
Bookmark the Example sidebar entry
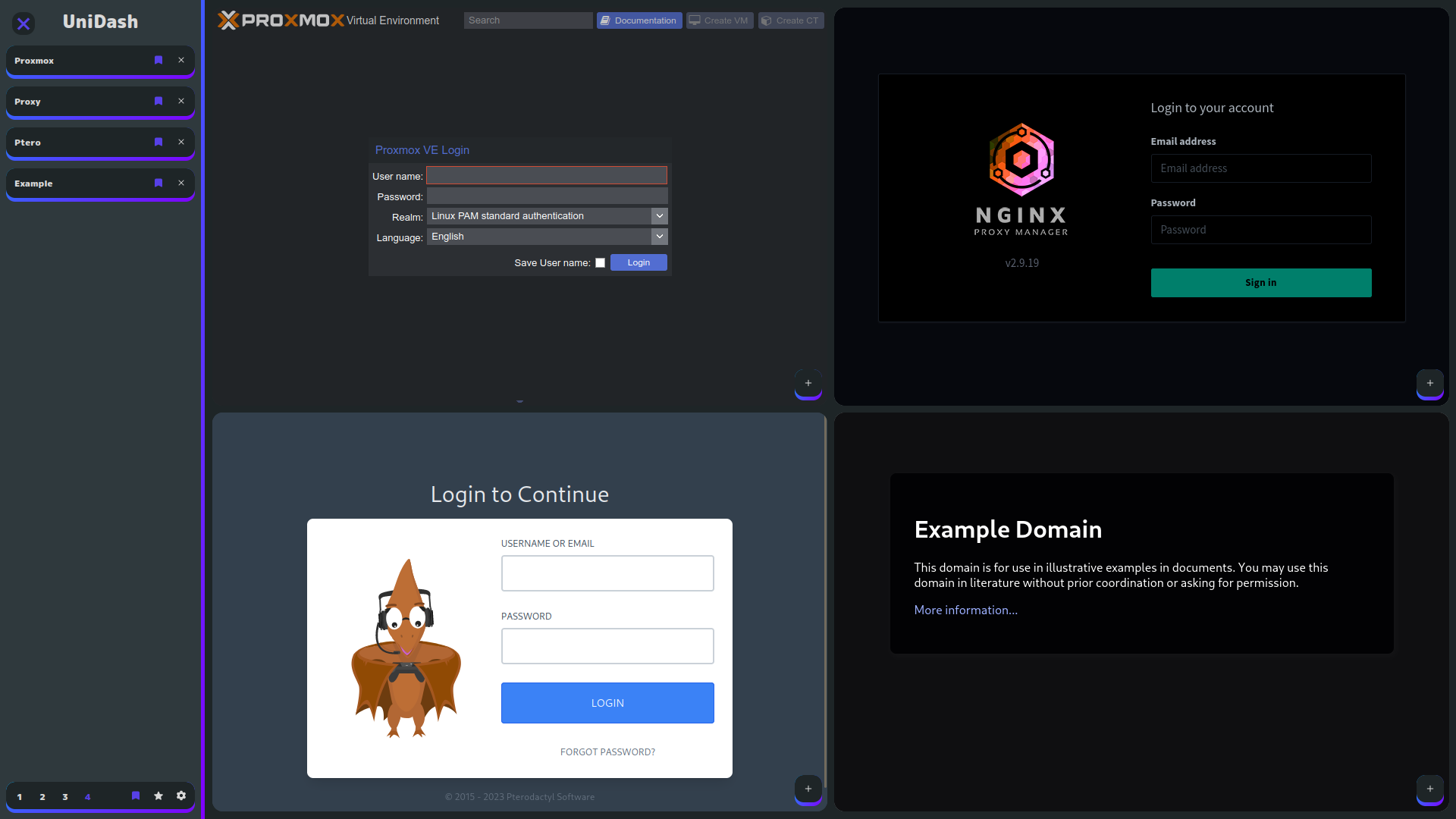tap(158, 183)
